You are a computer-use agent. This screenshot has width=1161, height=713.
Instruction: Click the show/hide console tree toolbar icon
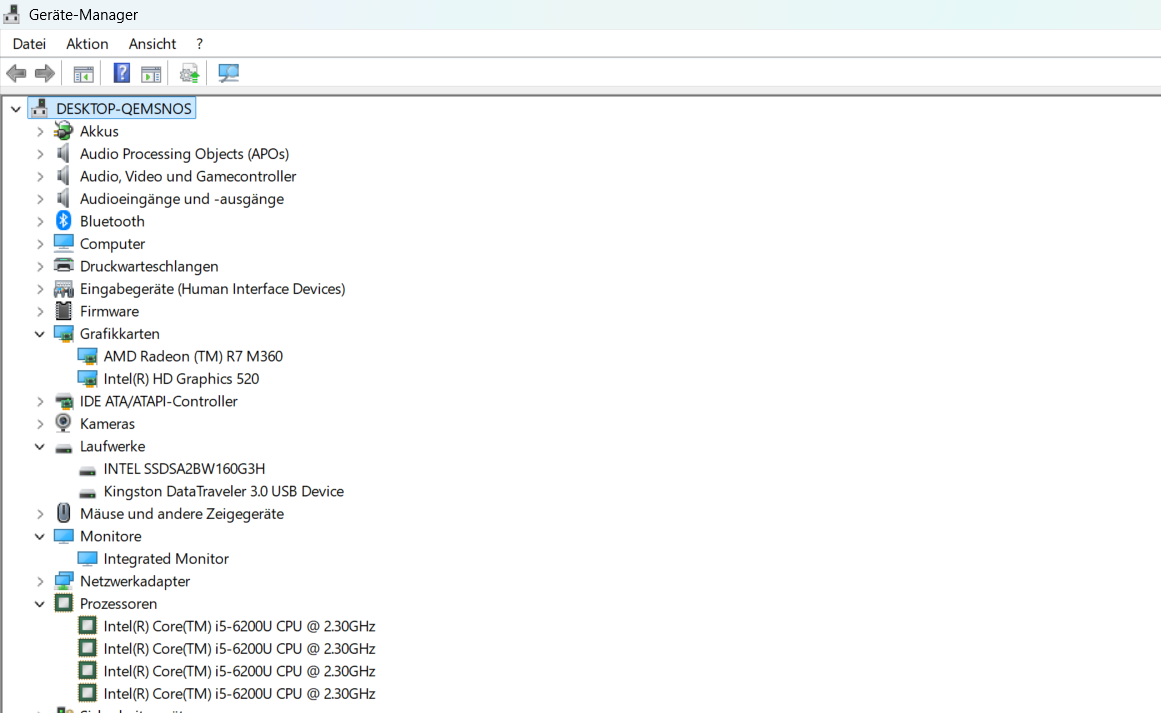point(83,73)
